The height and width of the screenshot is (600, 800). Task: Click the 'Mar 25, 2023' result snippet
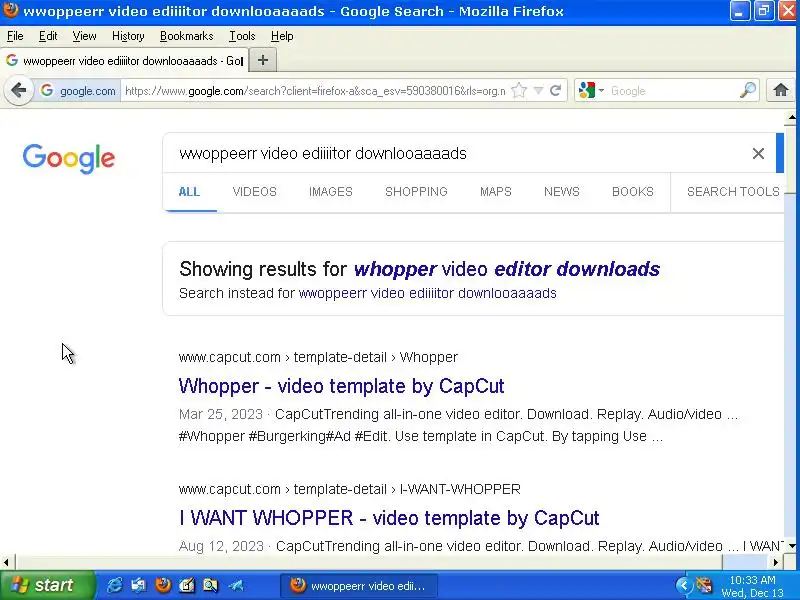[x=458, y=425]
